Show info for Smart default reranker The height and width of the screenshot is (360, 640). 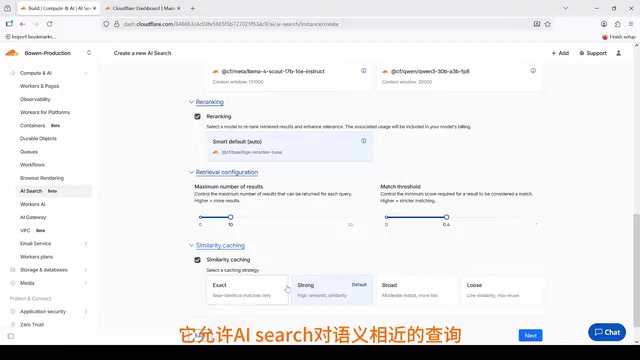point(363,141)
